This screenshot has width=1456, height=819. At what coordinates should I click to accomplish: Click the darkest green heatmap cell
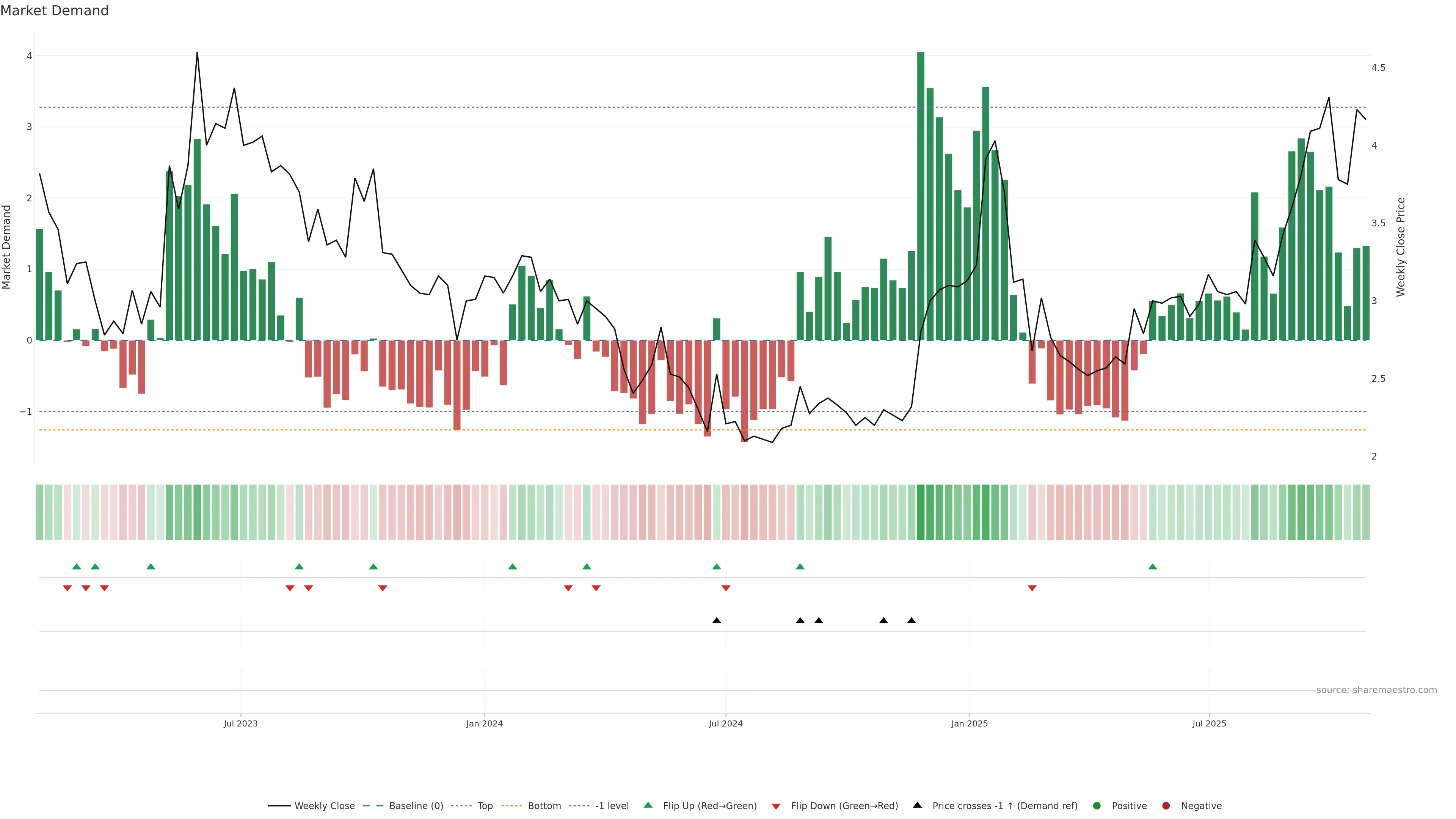(921, 512)
